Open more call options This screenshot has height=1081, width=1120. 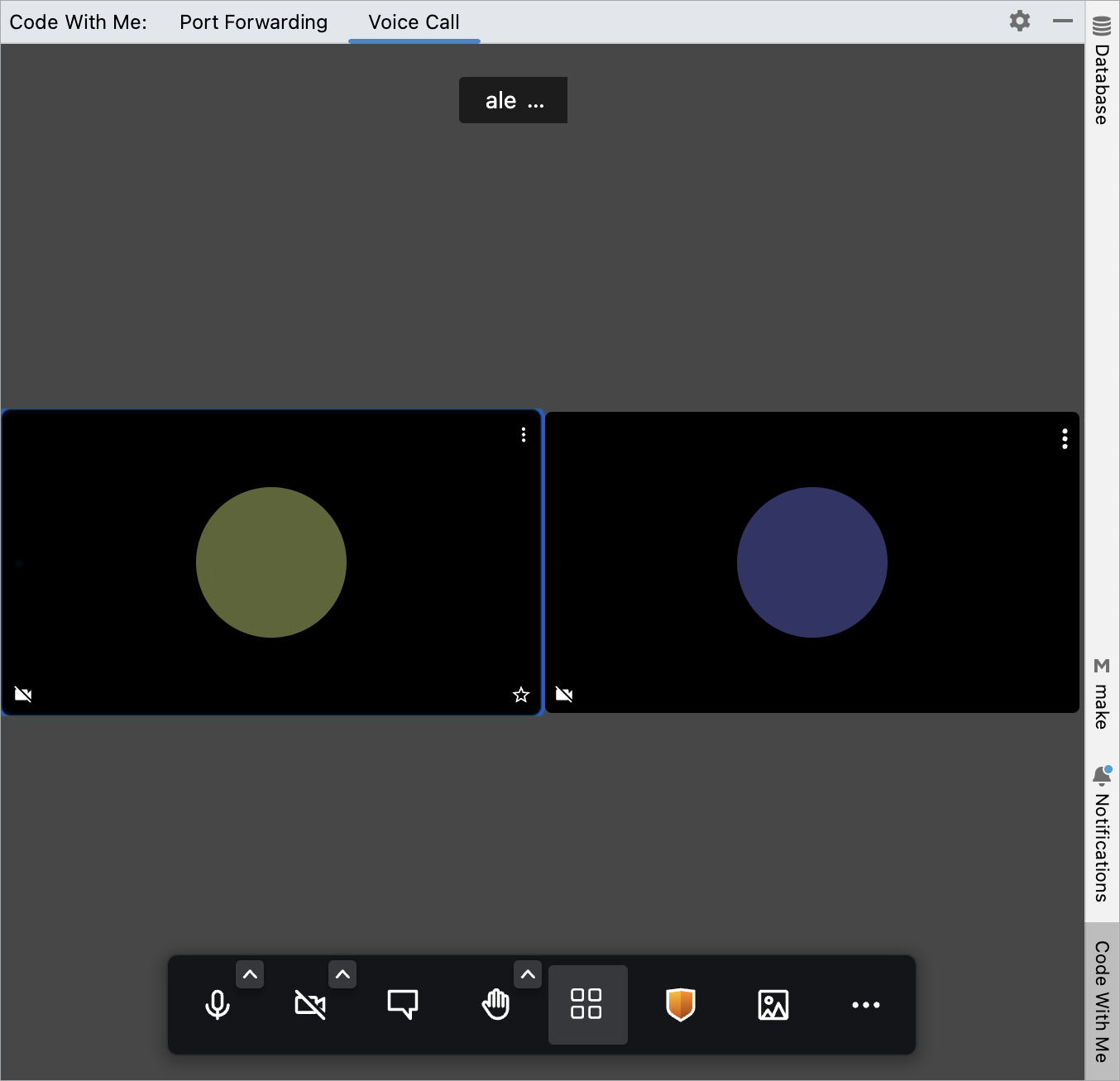(865, 1005)
